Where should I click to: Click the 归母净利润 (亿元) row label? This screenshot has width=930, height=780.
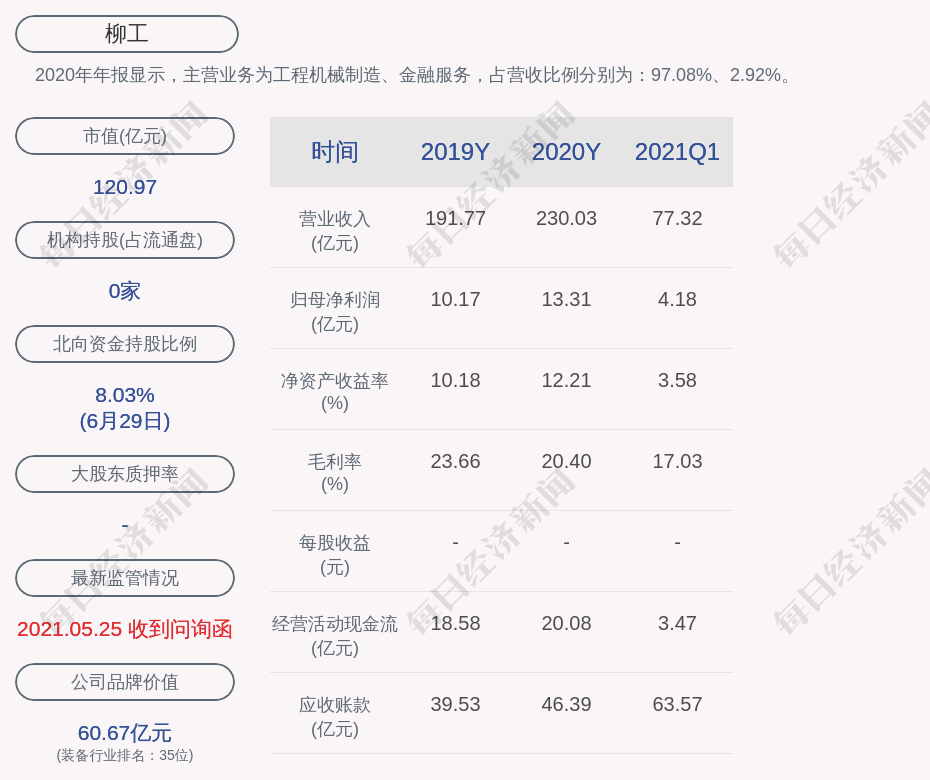pyautogui.click(x=335, y=311)
